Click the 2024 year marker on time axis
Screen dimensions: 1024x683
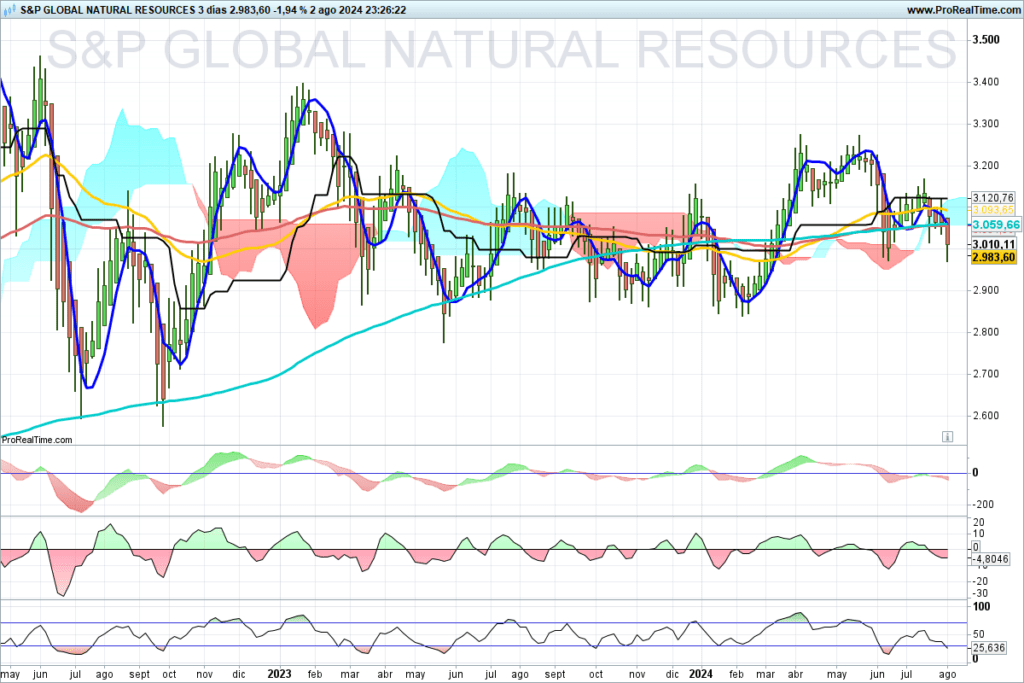pyautogui.click(x=701, y=674)
